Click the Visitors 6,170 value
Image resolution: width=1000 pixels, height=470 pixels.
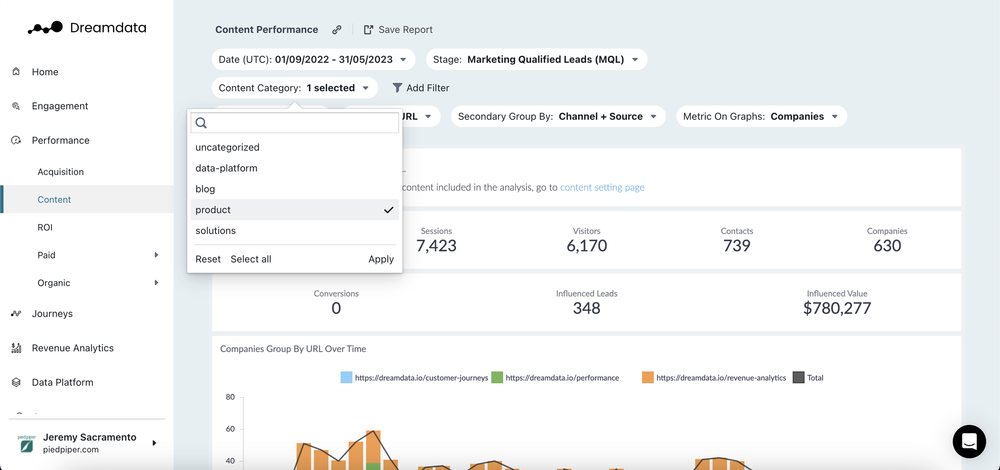(x=587, y=246)
